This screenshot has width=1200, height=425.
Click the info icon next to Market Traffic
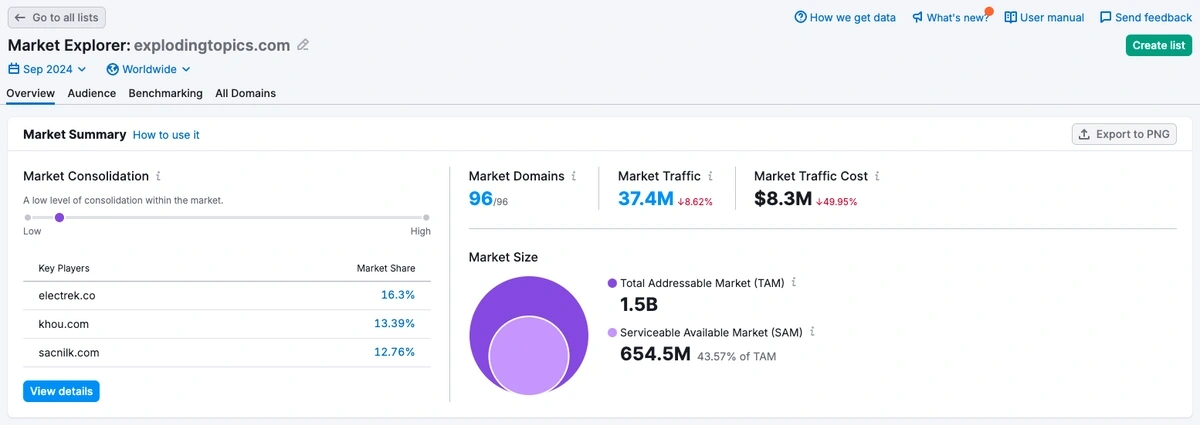pyautogui.click(x=710, y=176)
